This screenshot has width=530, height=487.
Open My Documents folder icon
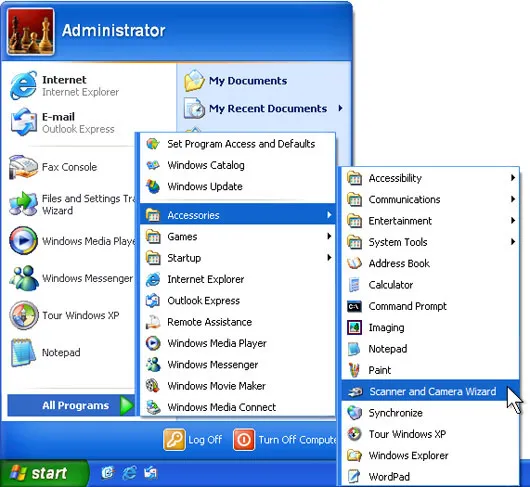[194, 80]
